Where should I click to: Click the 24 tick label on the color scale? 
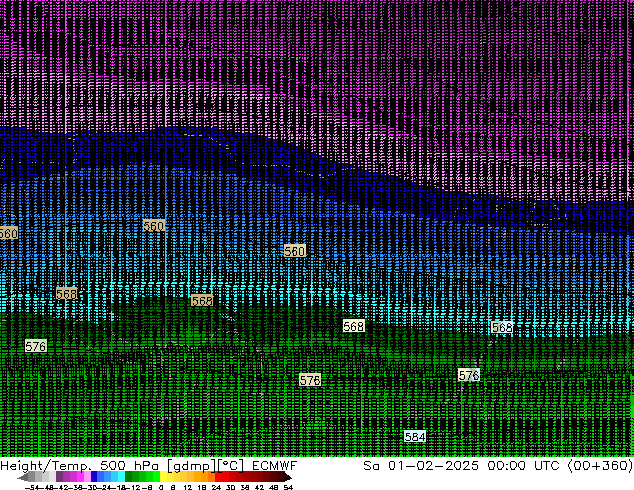point(217,487)
